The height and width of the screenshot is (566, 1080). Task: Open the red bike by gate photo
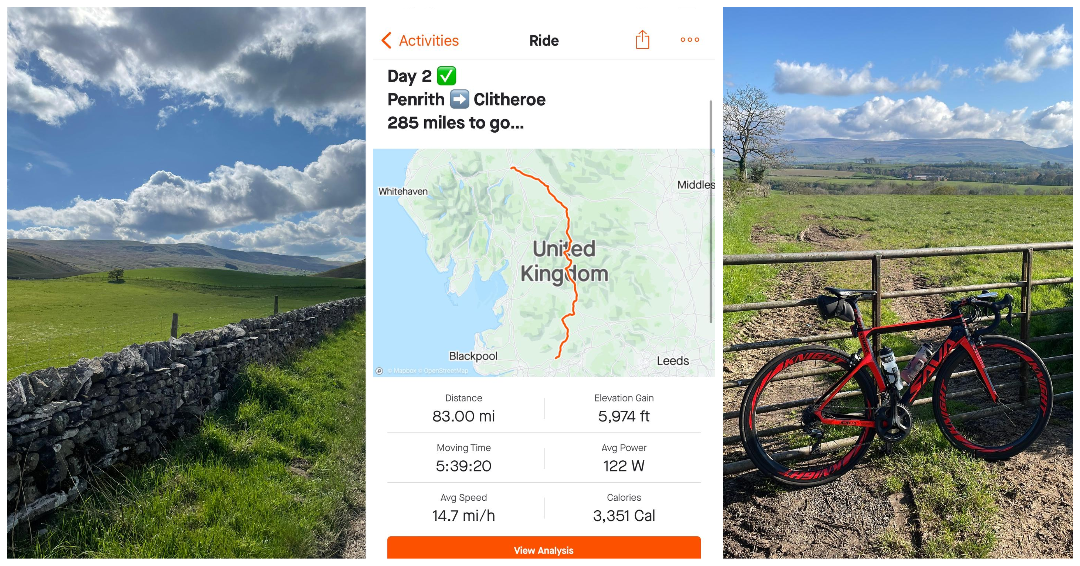click(x=897, y=282)
